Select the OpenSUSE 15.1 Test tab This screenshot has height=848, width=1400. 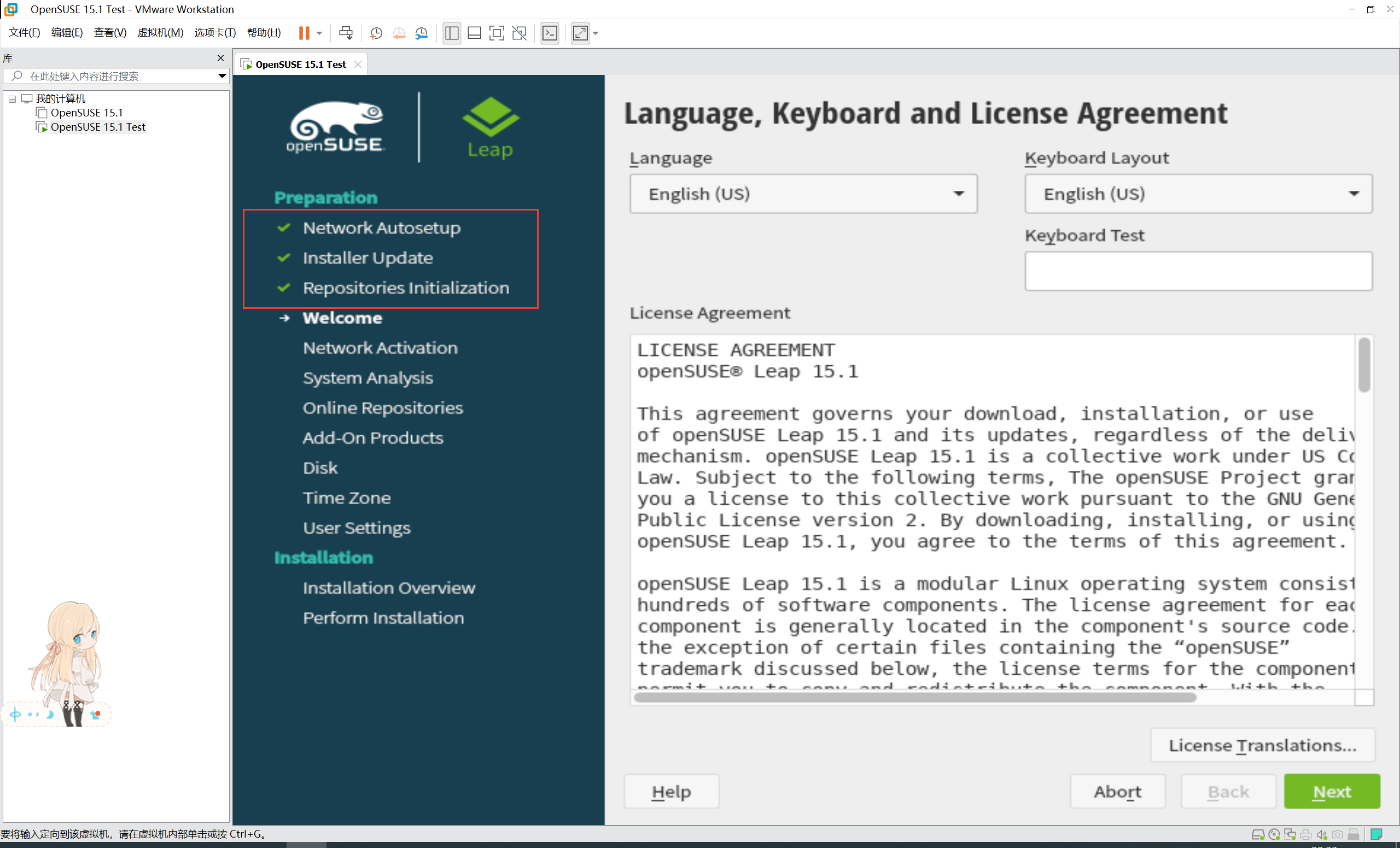(300, 64)
